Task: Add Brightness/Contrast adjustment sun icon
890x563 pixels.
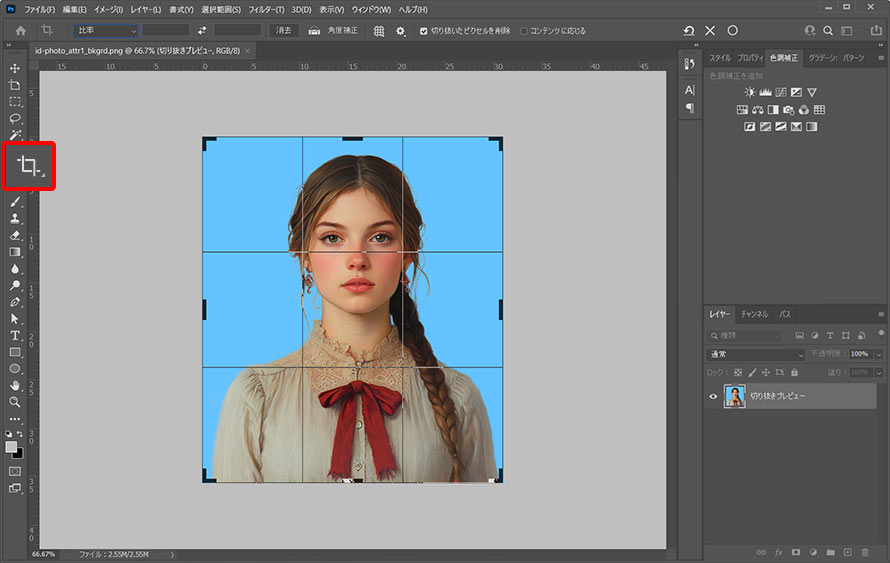Action: (x=750, y=92)
